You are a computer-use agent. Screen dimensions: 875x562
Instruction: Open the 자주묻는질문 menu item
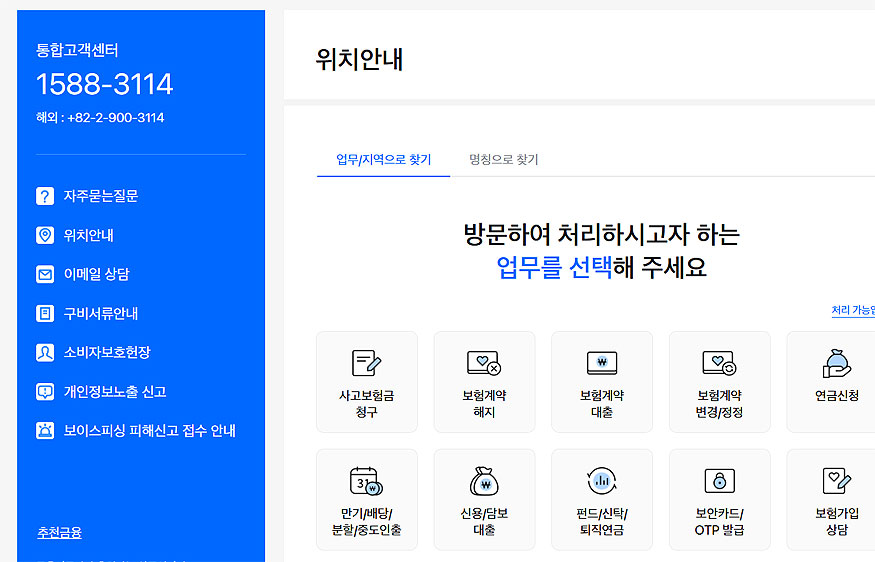pyautogui.click(x=100, y=196)
